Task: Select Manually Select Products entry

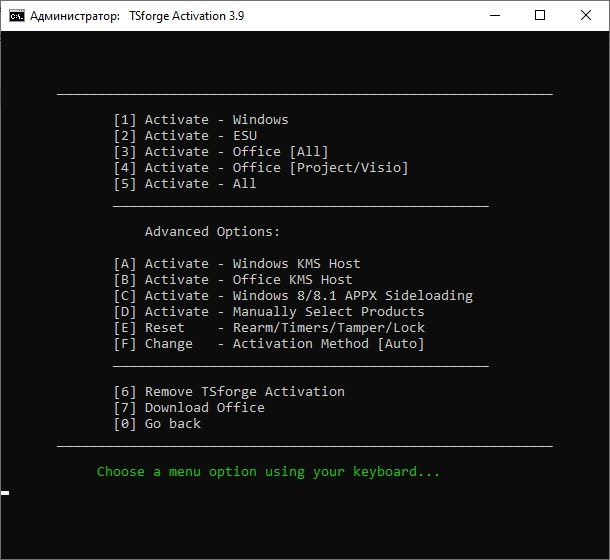Action: (x=269, y=312)
